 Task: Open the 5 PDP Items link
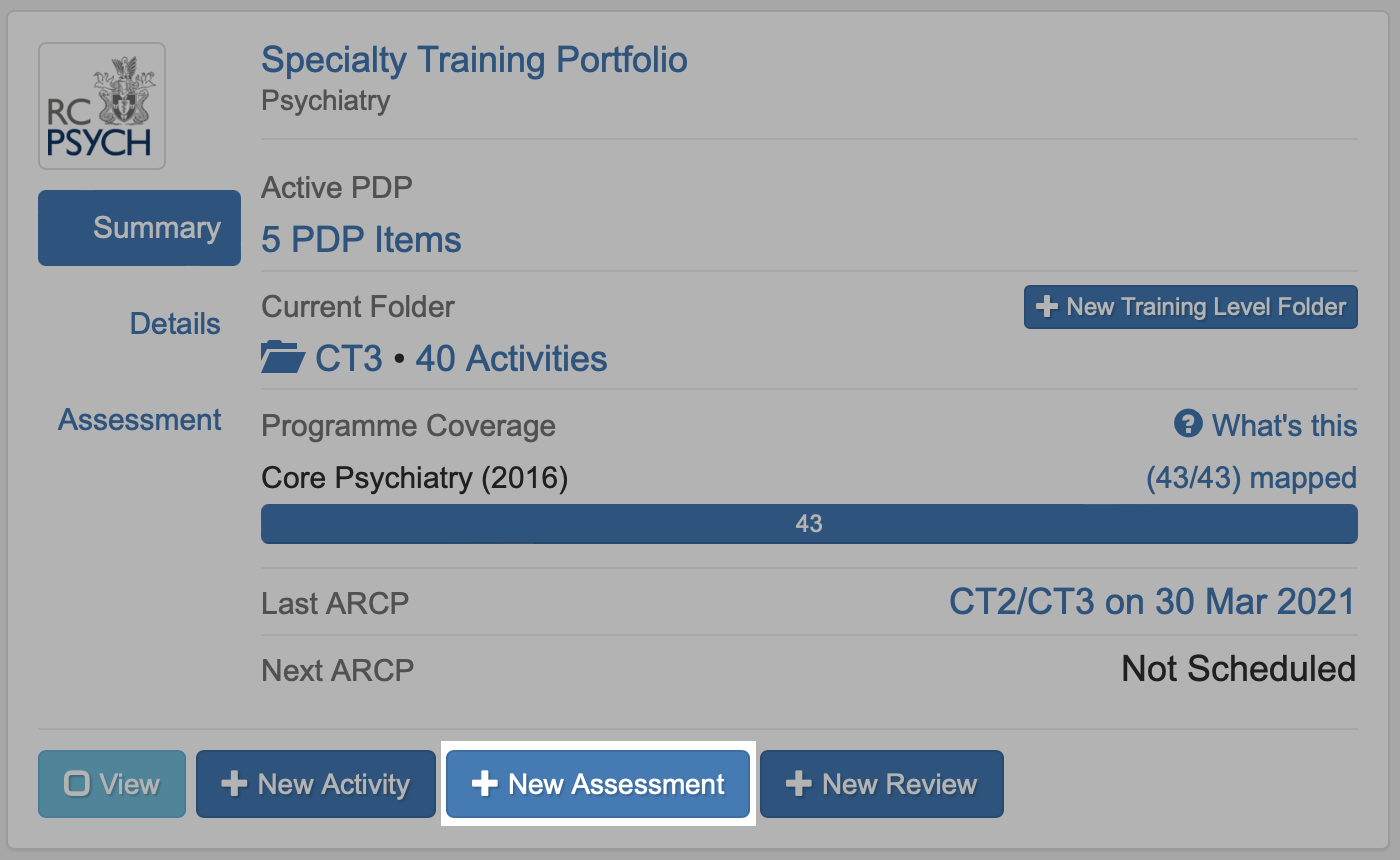coord(361,240)
